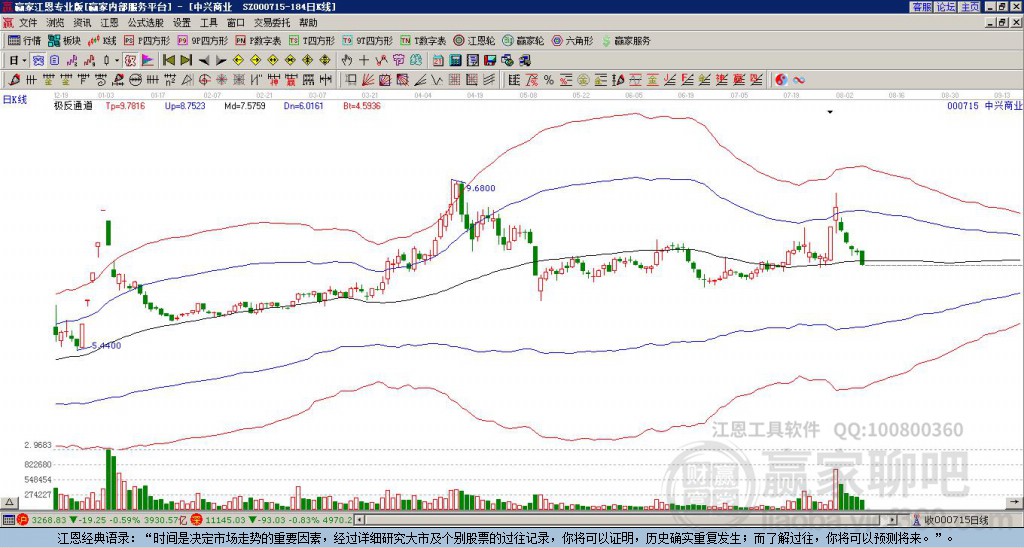Open the T数字表 tool

423,41
